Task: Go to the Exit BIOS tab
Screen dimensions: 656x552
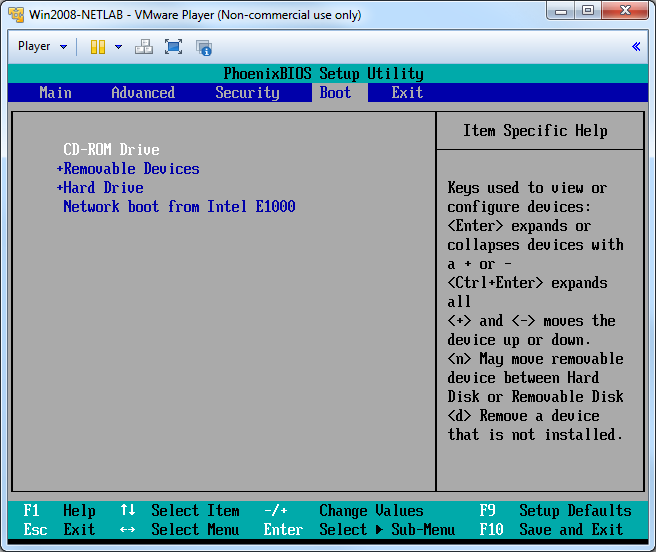Action: (407, 92)
